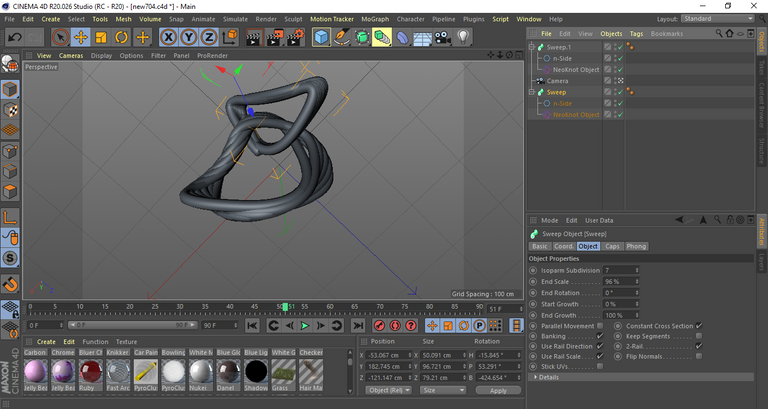The image size is (768, 409).
Task: Click the Coordinate System icon
Action: [230, 37]
